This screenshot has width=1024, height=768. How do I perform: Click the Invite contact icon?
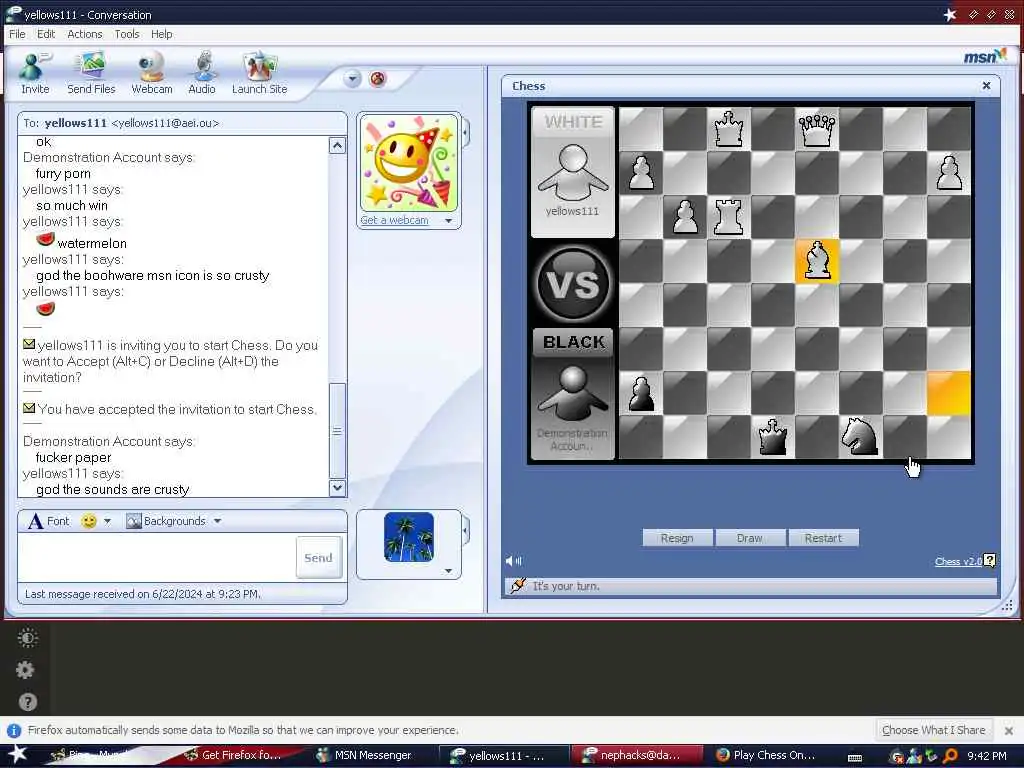coord(34,67)
